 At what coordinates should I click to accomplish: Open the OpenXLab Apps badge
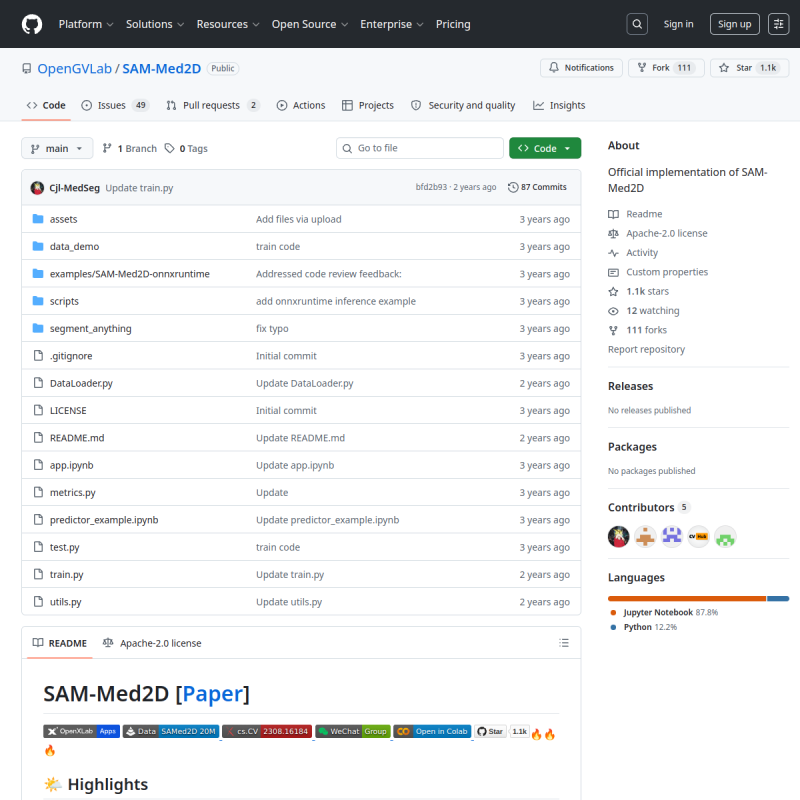pos(82,731)
